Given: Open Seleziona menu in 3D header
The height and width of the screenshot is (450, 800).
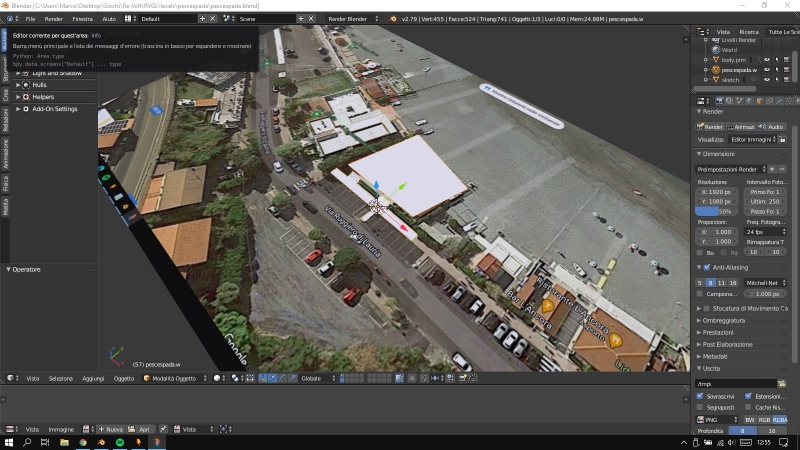Looking at the screenshot, I should [x=61, y=379].
